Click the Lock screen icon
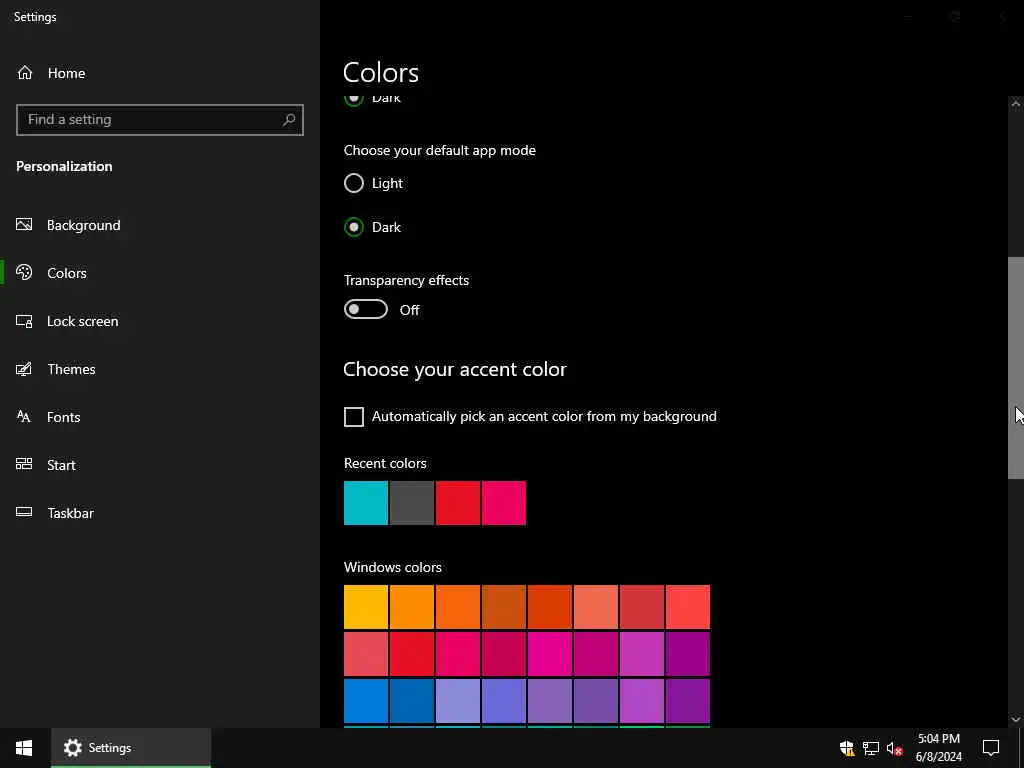This screenshot has height=768, width=1024. (x=24, y=321)
